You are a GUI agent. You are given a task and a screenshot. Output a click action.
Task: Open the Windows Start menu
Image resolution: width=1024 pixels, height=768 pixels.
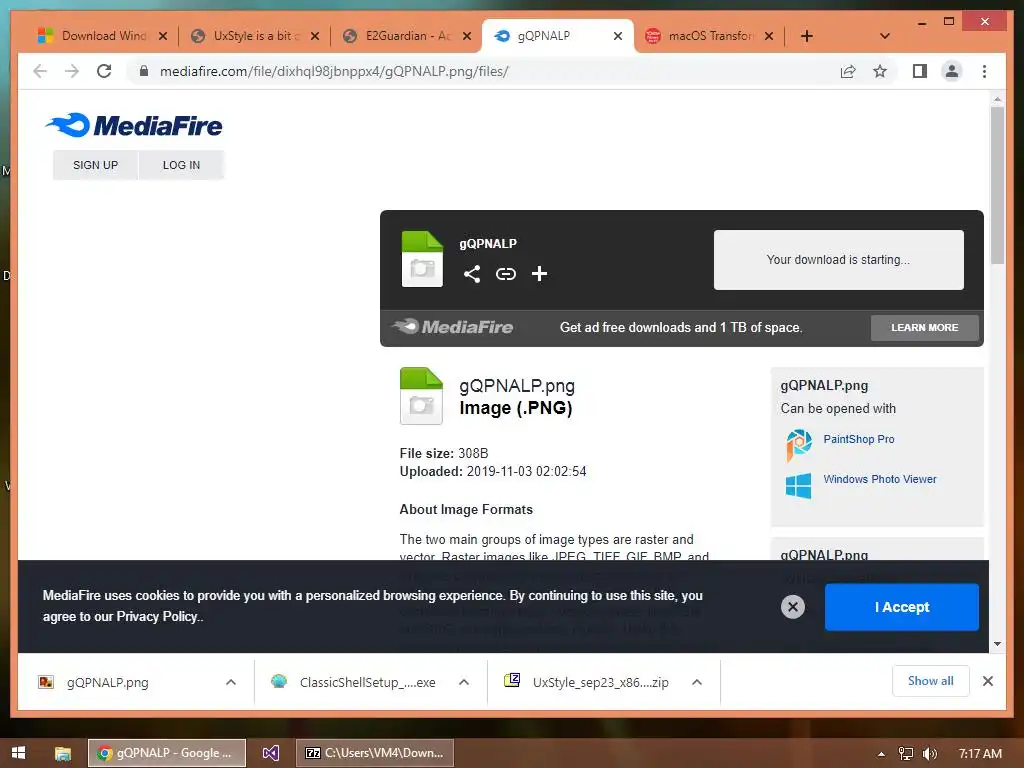(18, 753)
